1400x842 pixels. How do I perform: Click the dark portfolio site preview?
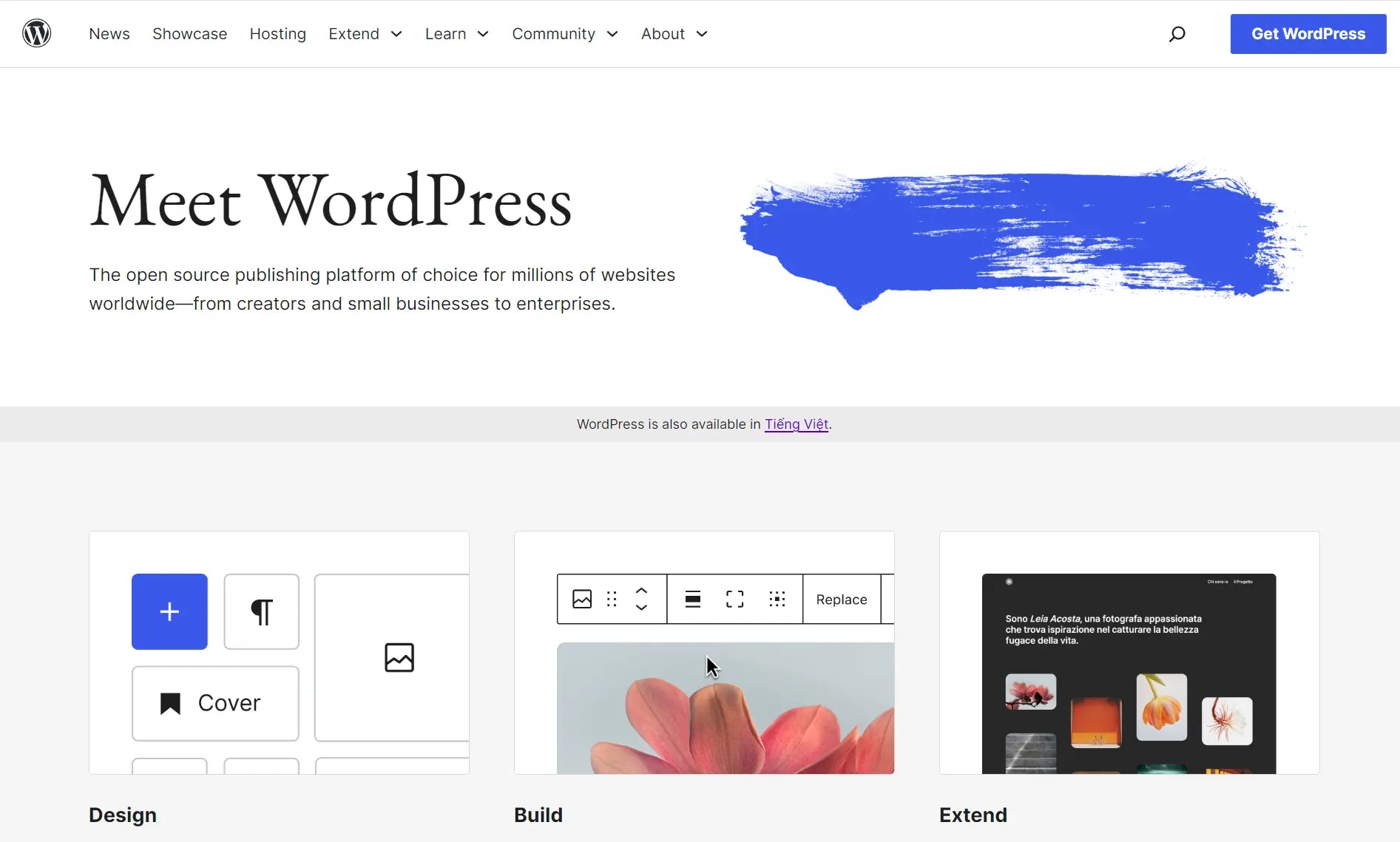pyautogui.click(x=1129, y=673)
